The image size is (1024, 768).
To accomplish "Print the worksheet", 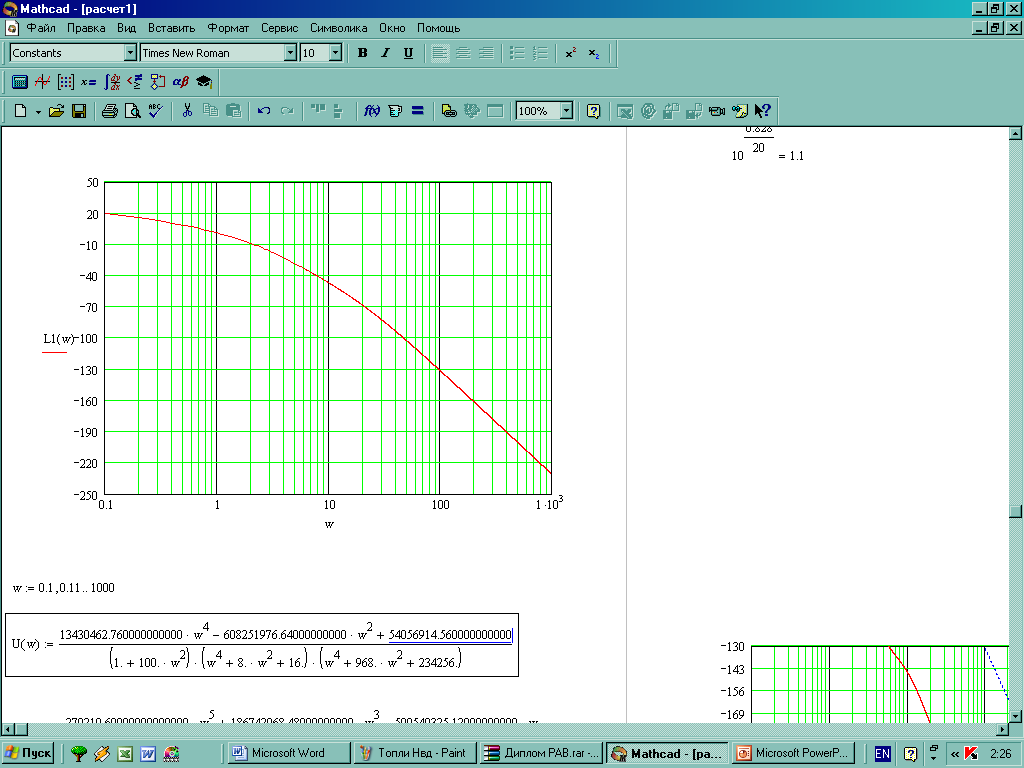I will point(110,111).
